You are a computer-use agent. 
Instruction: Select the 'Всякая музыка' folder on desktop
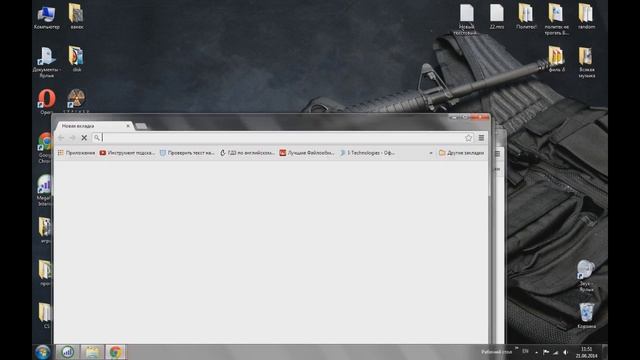pos(586,62)
